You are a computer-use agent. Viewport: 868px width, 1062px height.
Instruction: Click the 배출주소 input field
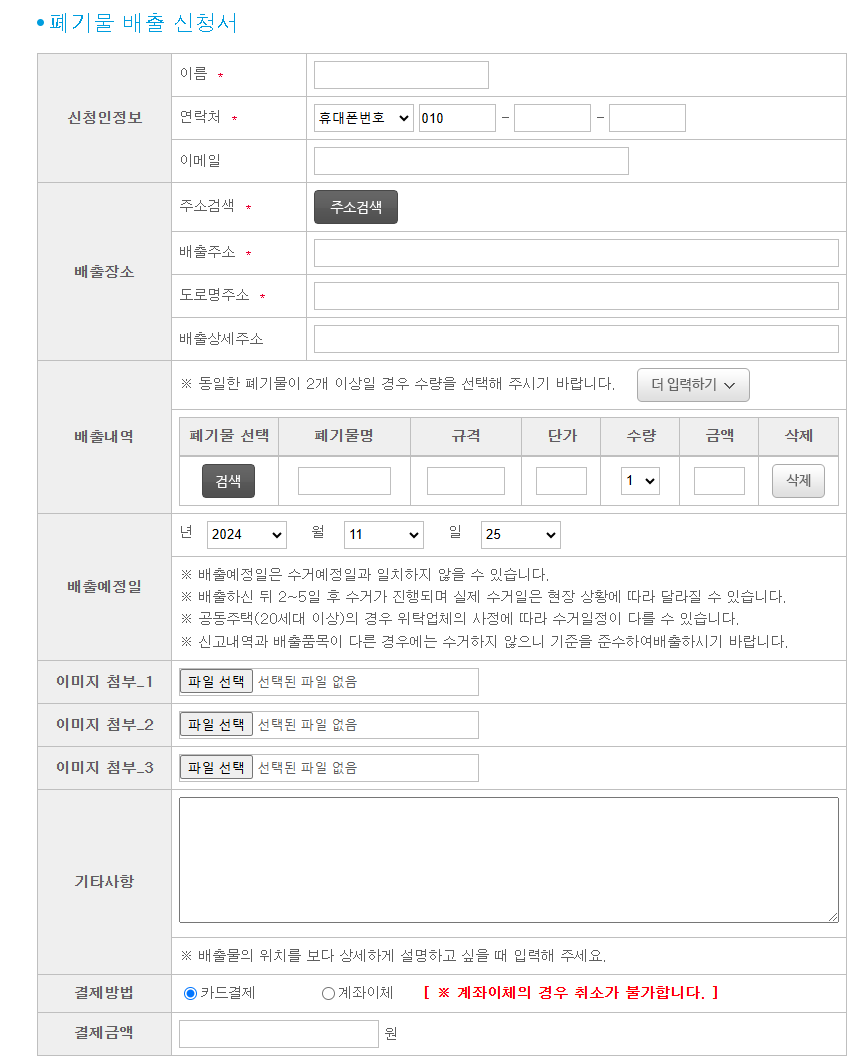point(576,253)
